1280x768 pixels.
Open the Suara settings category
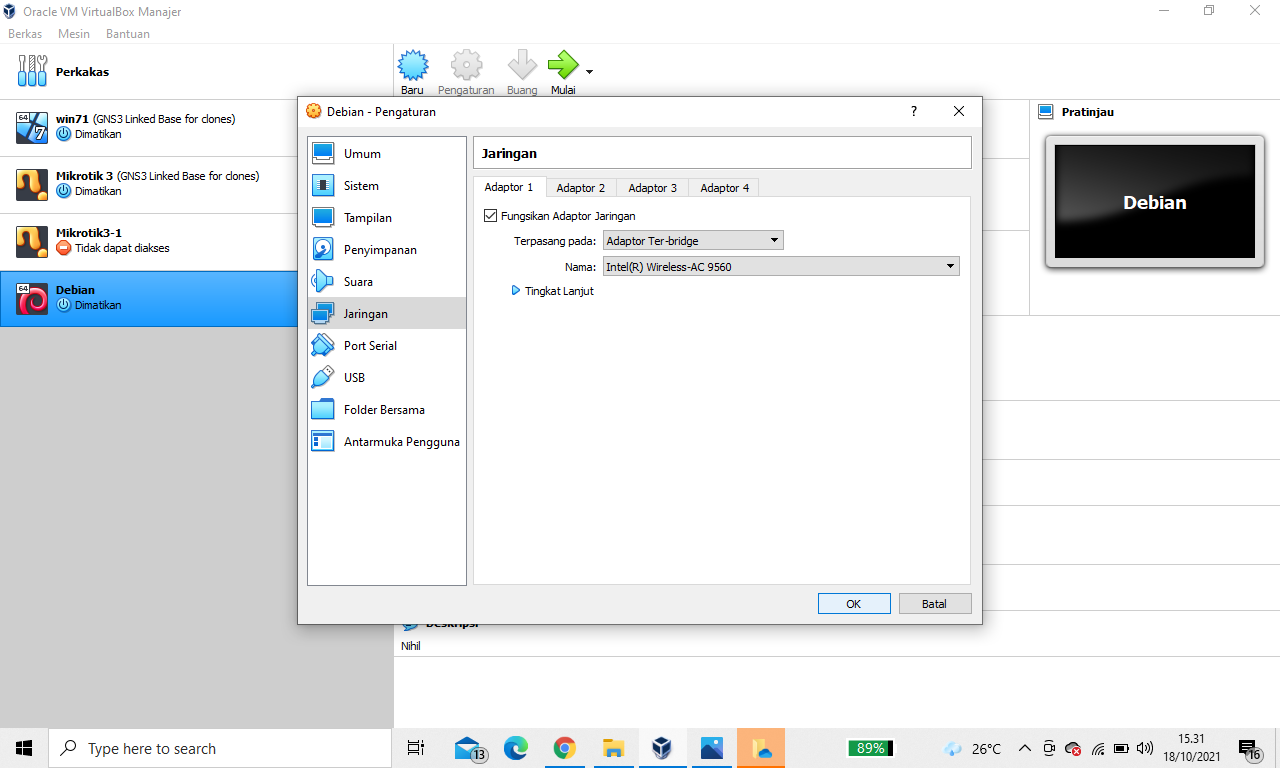387,282
